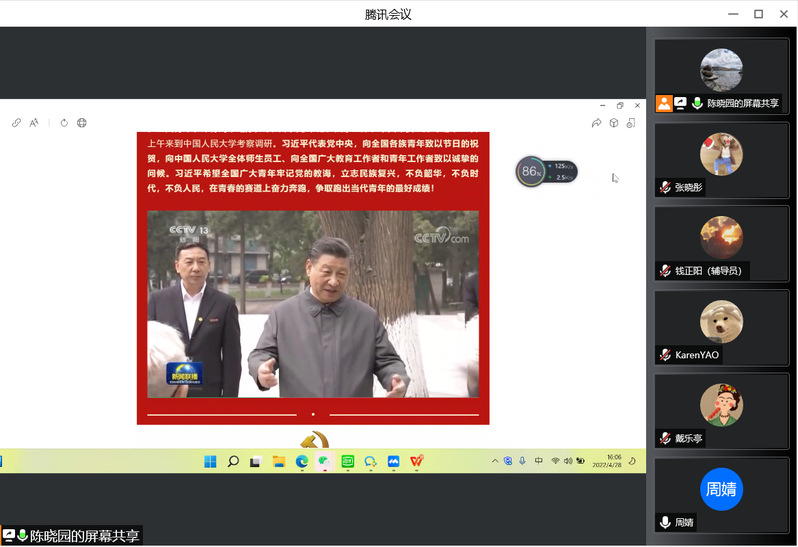Click the tray shield icon next to chevron
The image size is (798, 547).
(x=508, y=461)
